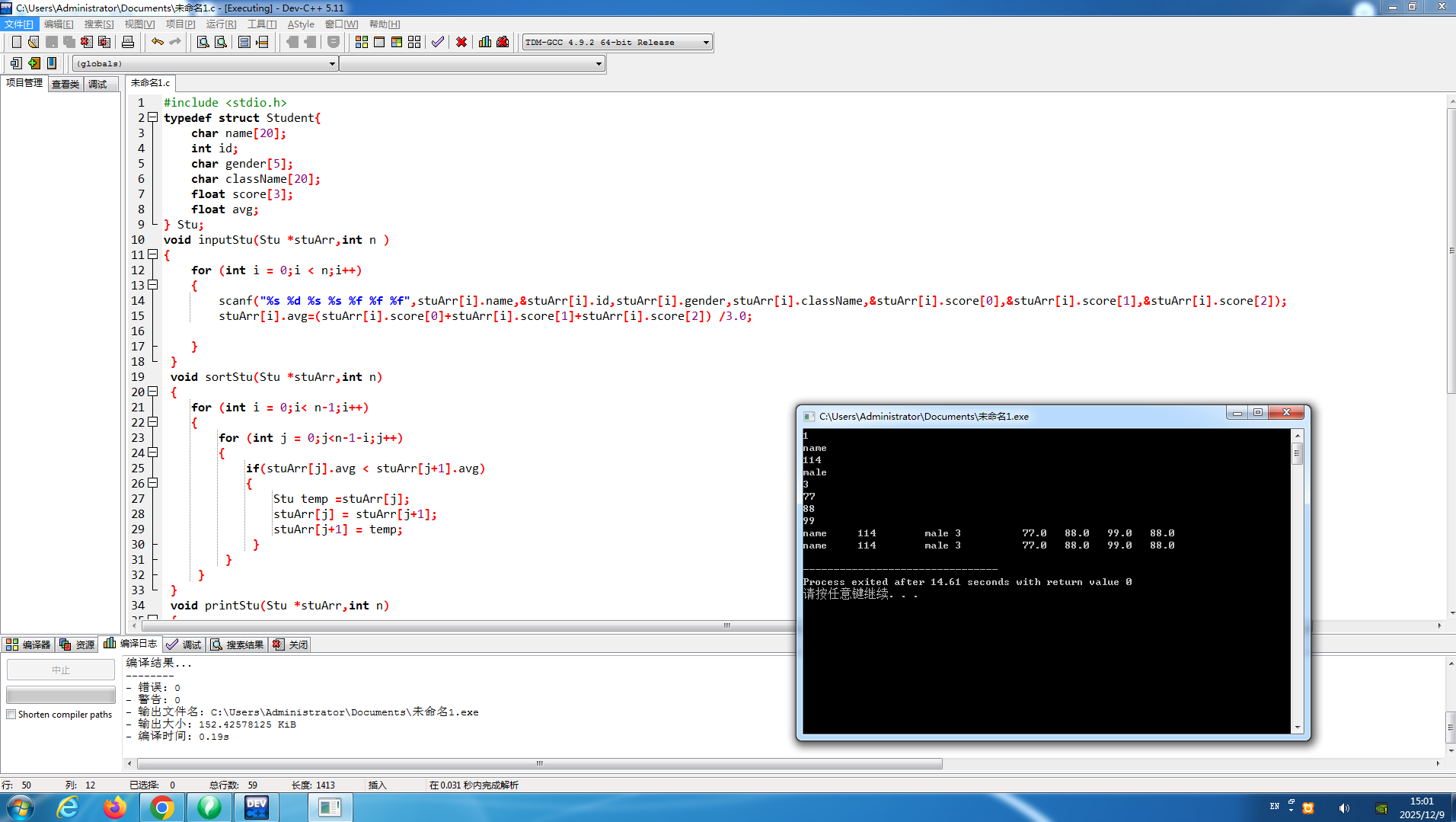
Task: Collapse the if-block fold on line 26
Action: point(153,483)
